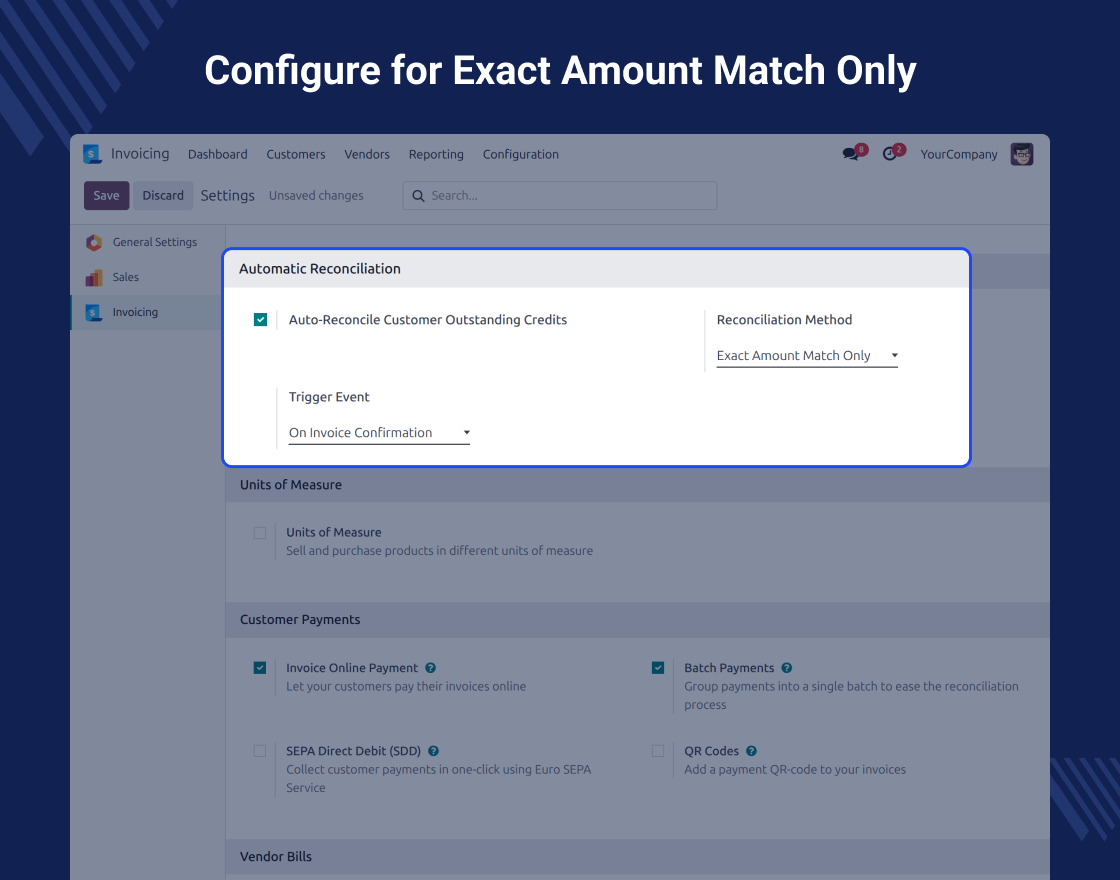
Task: Click the Invoicing app logo icon
Action: [92, 154]
